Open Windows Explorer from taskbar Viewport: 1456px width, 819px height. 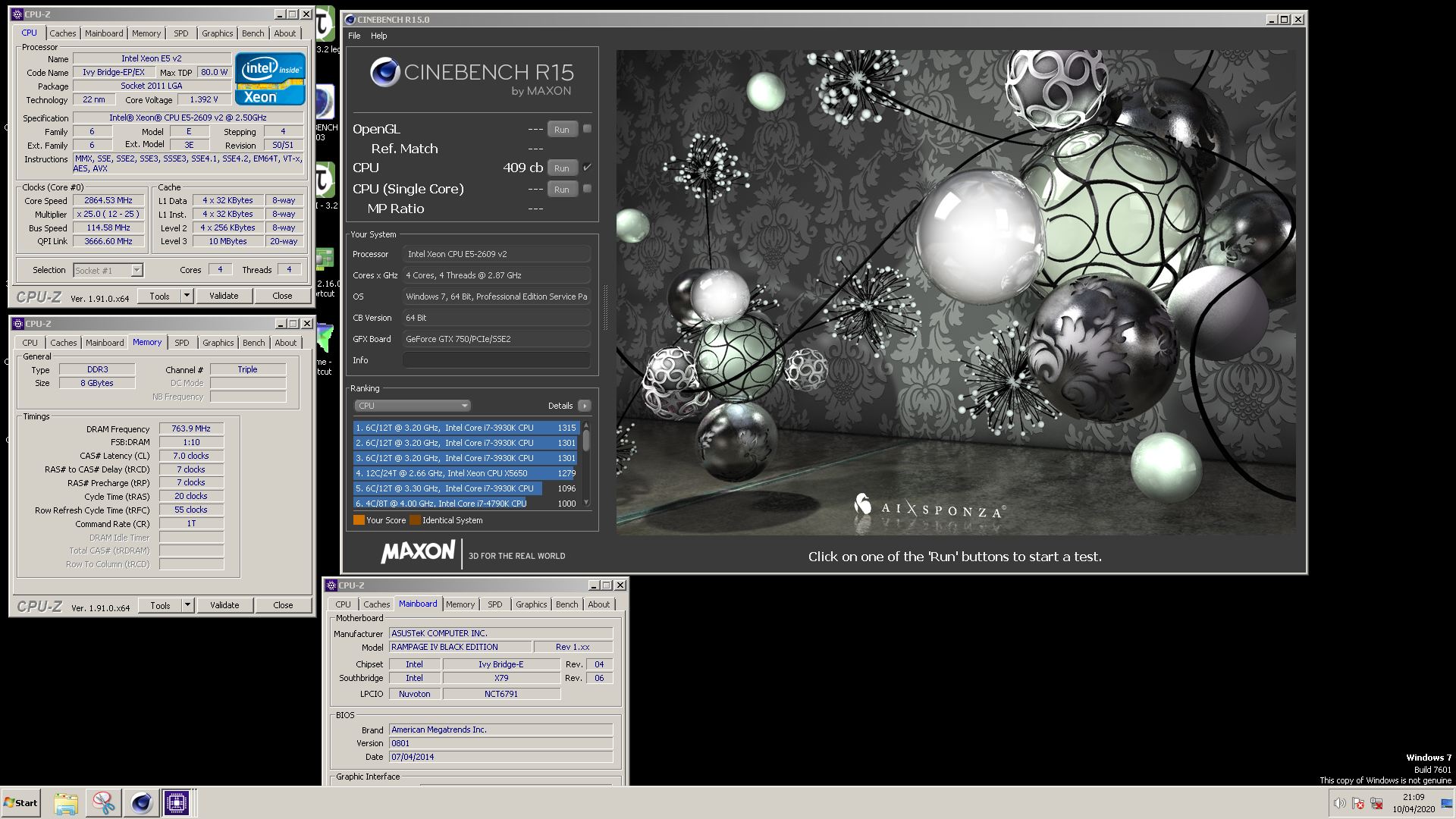pos(66,803)
